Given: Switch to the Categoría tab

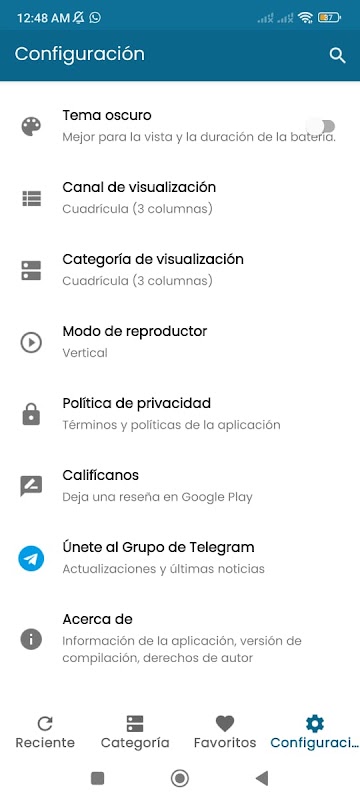Looking at the screenshot, I should 135,732.
